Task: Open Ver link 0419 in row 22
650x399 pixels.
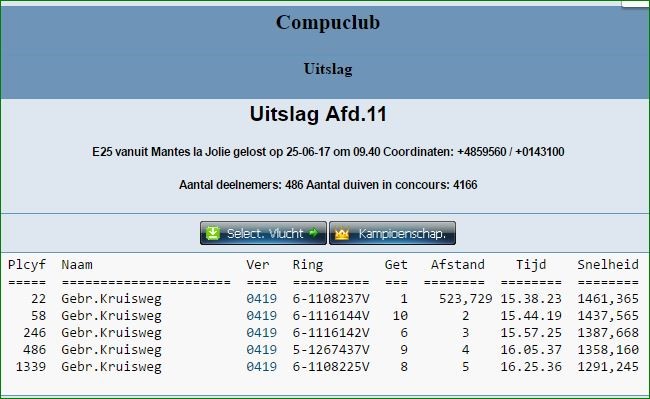Action: 261,299
